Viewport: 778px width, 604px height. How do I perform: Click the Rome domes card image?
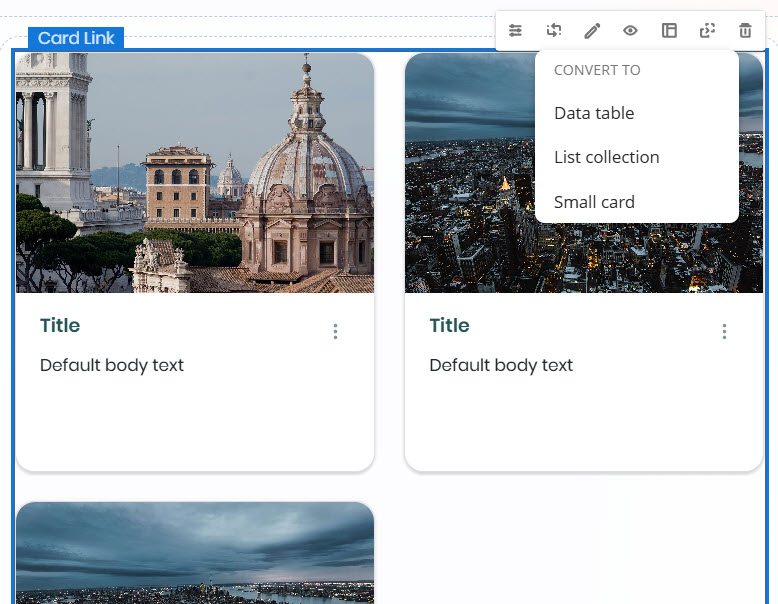point(195,173)
